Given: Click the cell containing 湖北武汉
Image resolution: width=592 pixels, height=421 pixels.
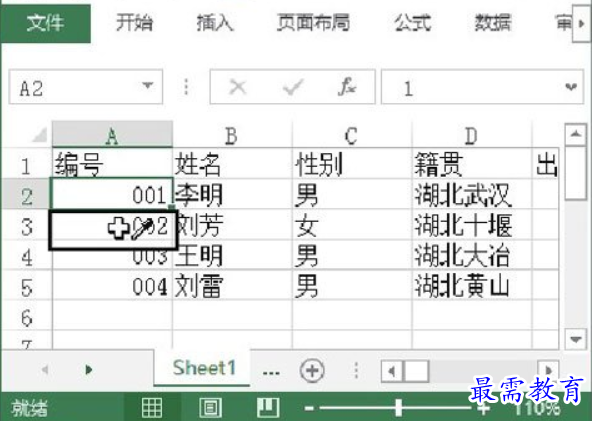Looking at the screenshot, I should pyautogui.click(x=472, y=194).
